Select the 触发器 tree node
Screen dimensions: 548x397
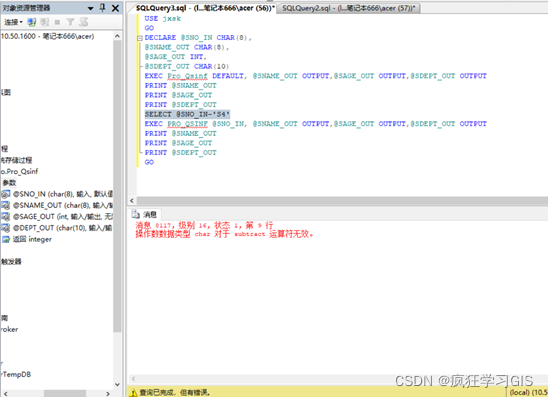[x=11, y=261]
